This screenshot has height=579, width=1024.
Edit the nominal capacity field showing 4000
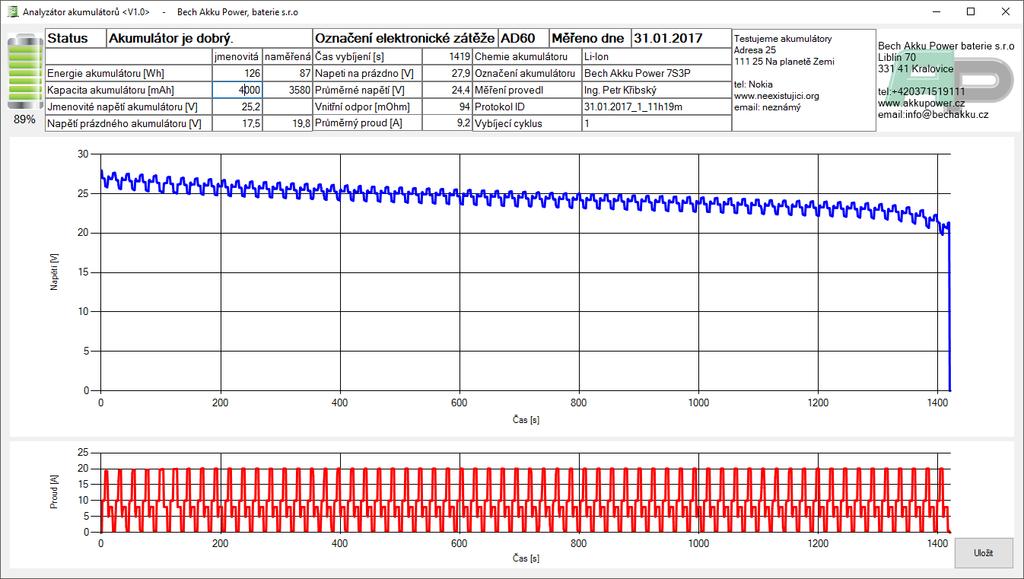coord(237,90)
